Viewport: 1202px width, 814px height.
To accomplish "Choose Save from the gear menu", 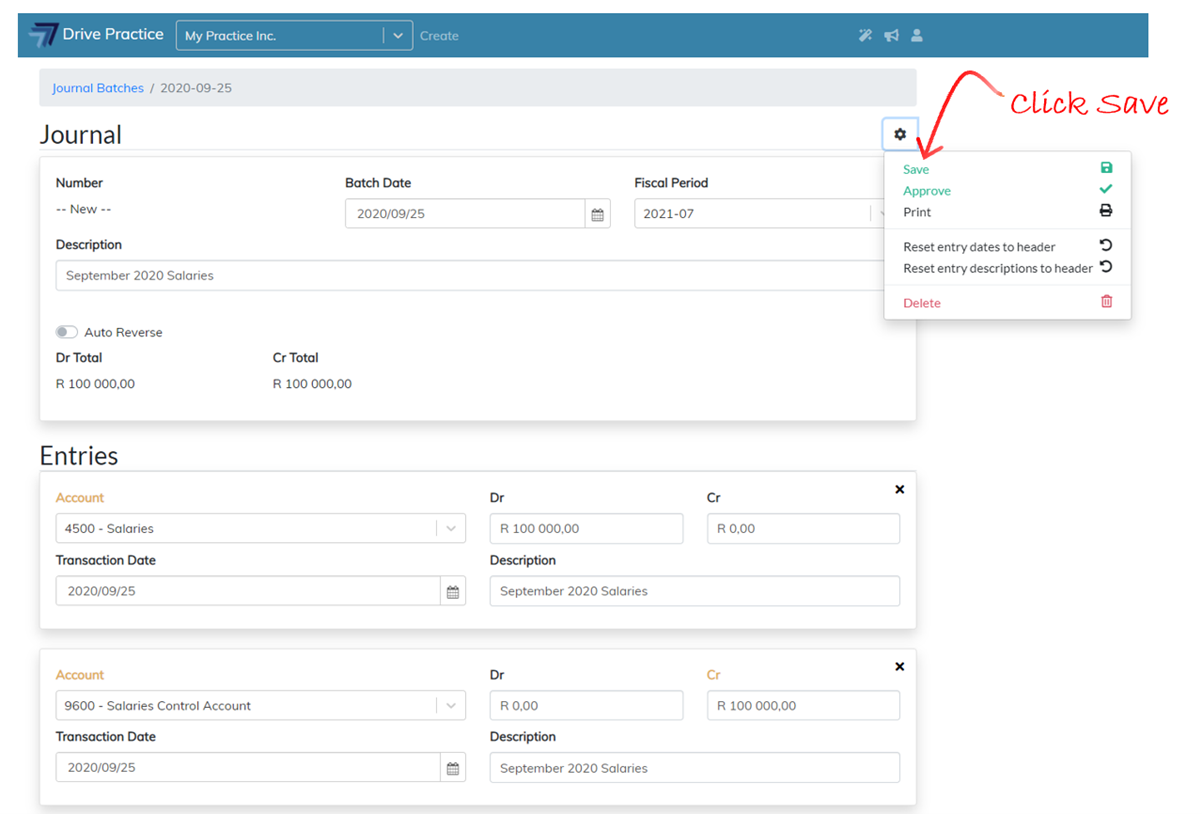I will click(916, 169).
